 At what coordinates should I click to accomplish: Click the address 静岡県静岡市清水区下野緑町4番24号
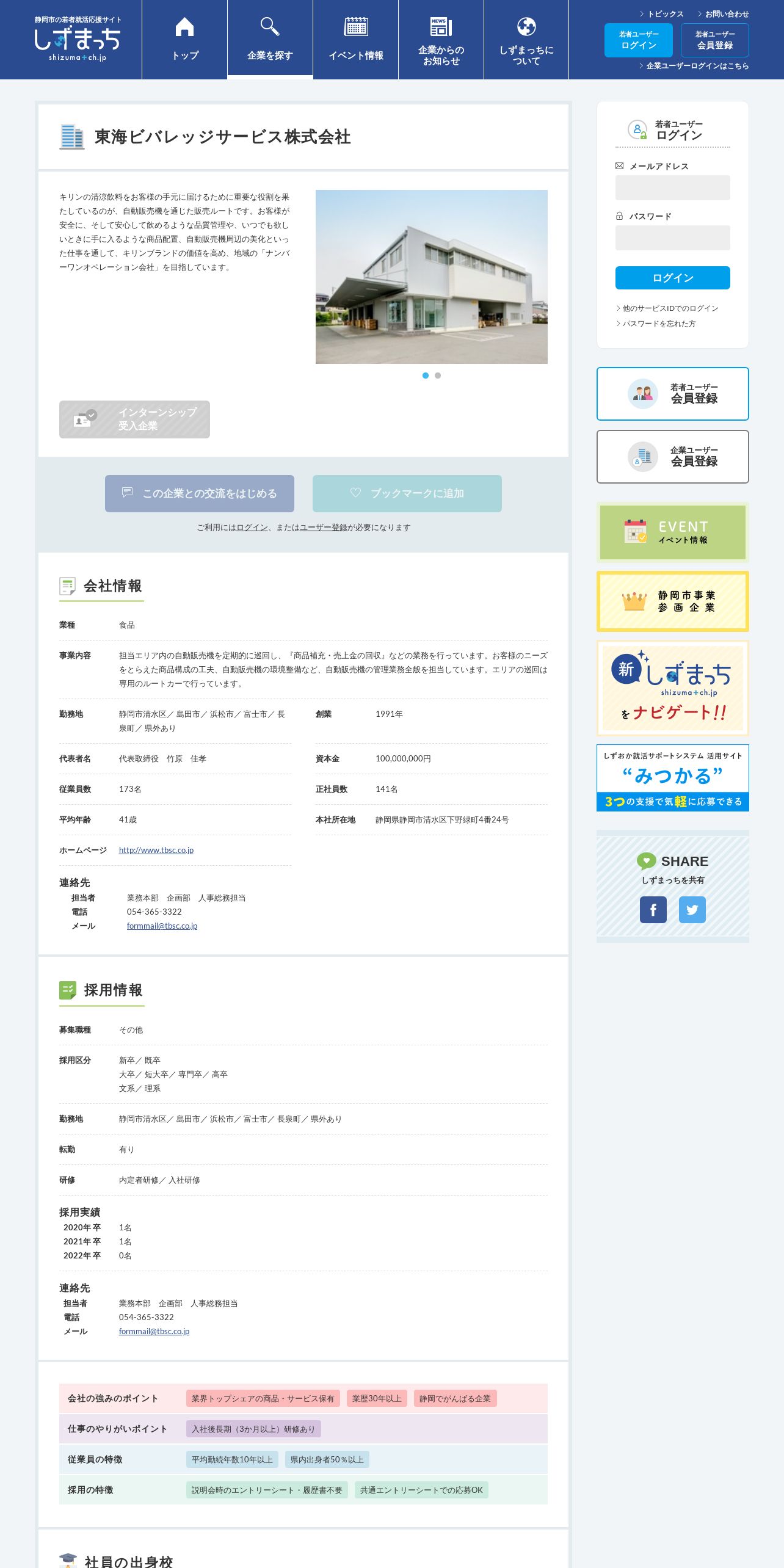[x=442, y=819]
